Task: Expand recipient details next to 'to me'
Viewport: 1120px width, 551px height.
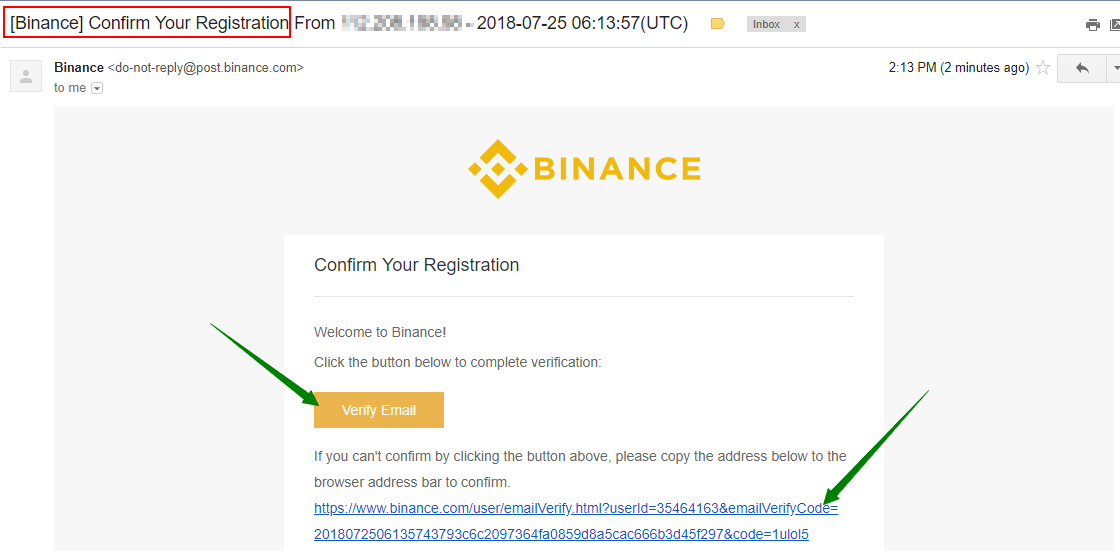Action: click(x=97, y=88)
